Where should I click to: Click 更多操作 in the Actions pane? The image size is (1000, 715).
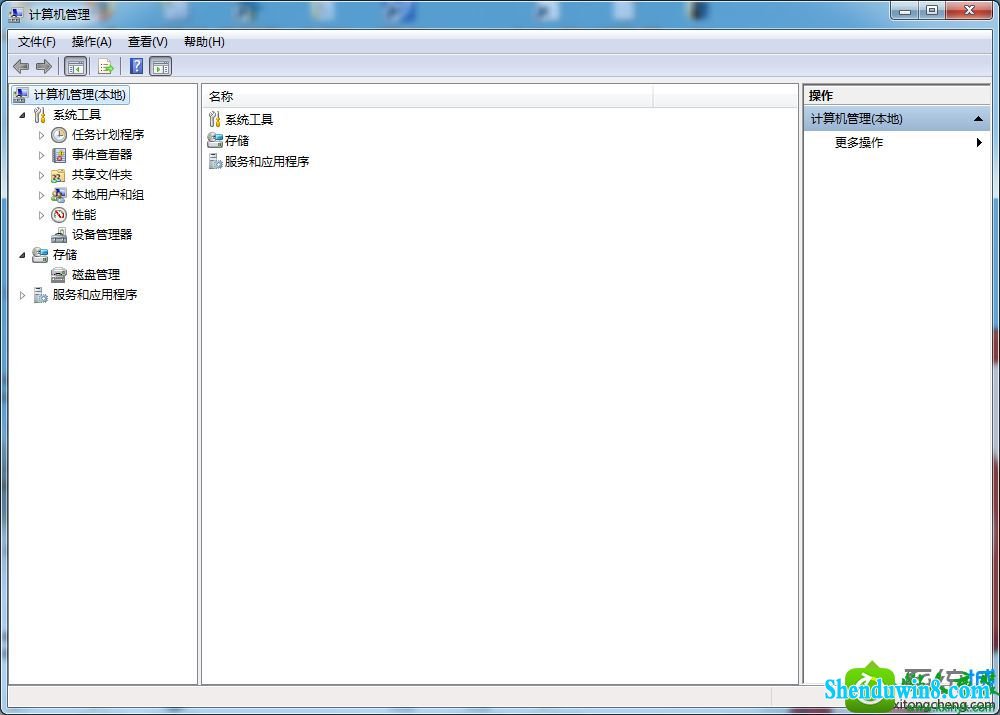pos(858,143)
